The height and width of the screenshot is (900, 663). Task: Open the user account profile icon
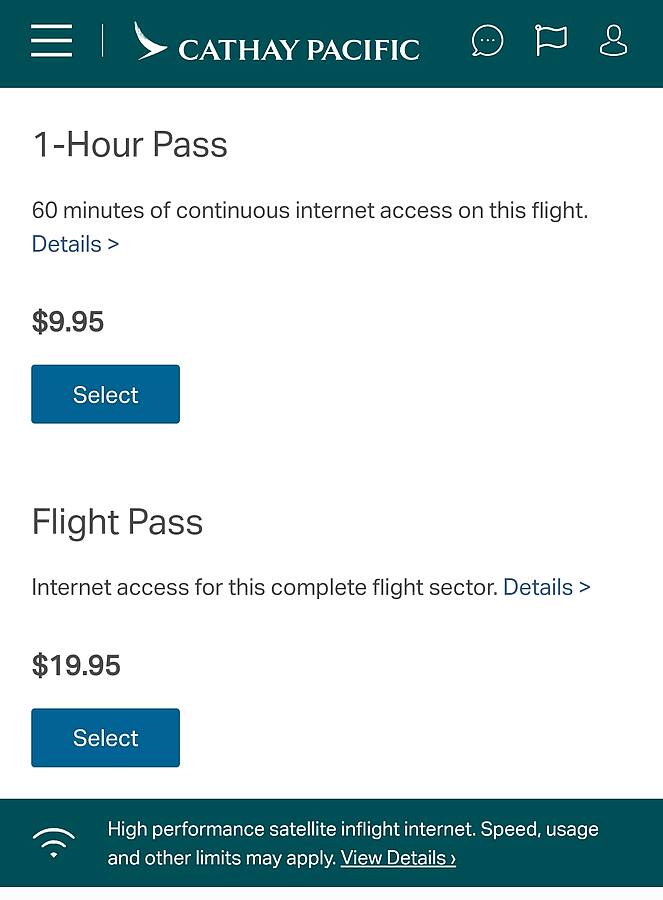pos(614,41)
